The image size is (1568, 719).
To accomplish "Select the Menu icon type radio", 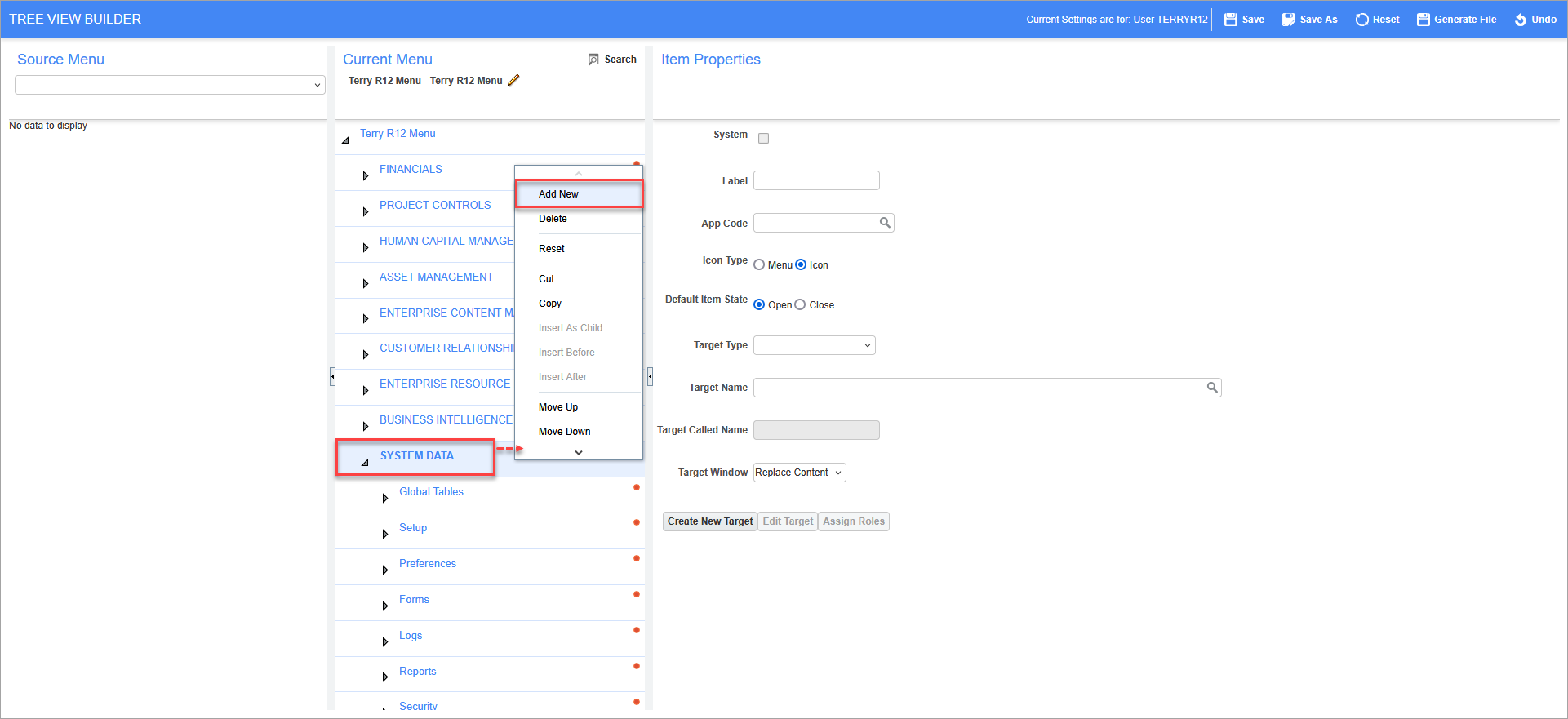I will point(759,264).
